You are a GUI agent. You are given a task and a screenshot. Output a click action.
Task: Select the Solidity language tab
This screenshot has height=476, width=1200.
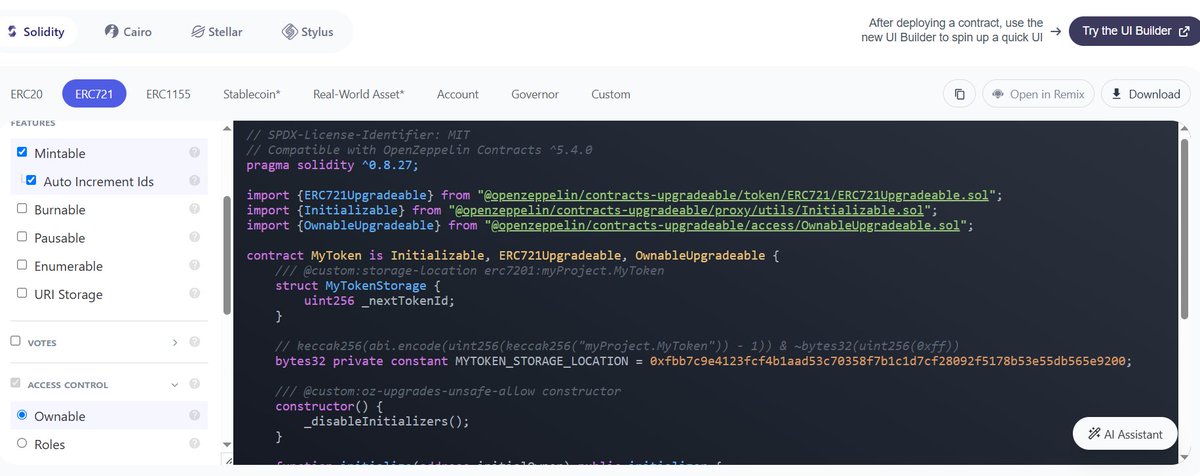coord(37,32)
